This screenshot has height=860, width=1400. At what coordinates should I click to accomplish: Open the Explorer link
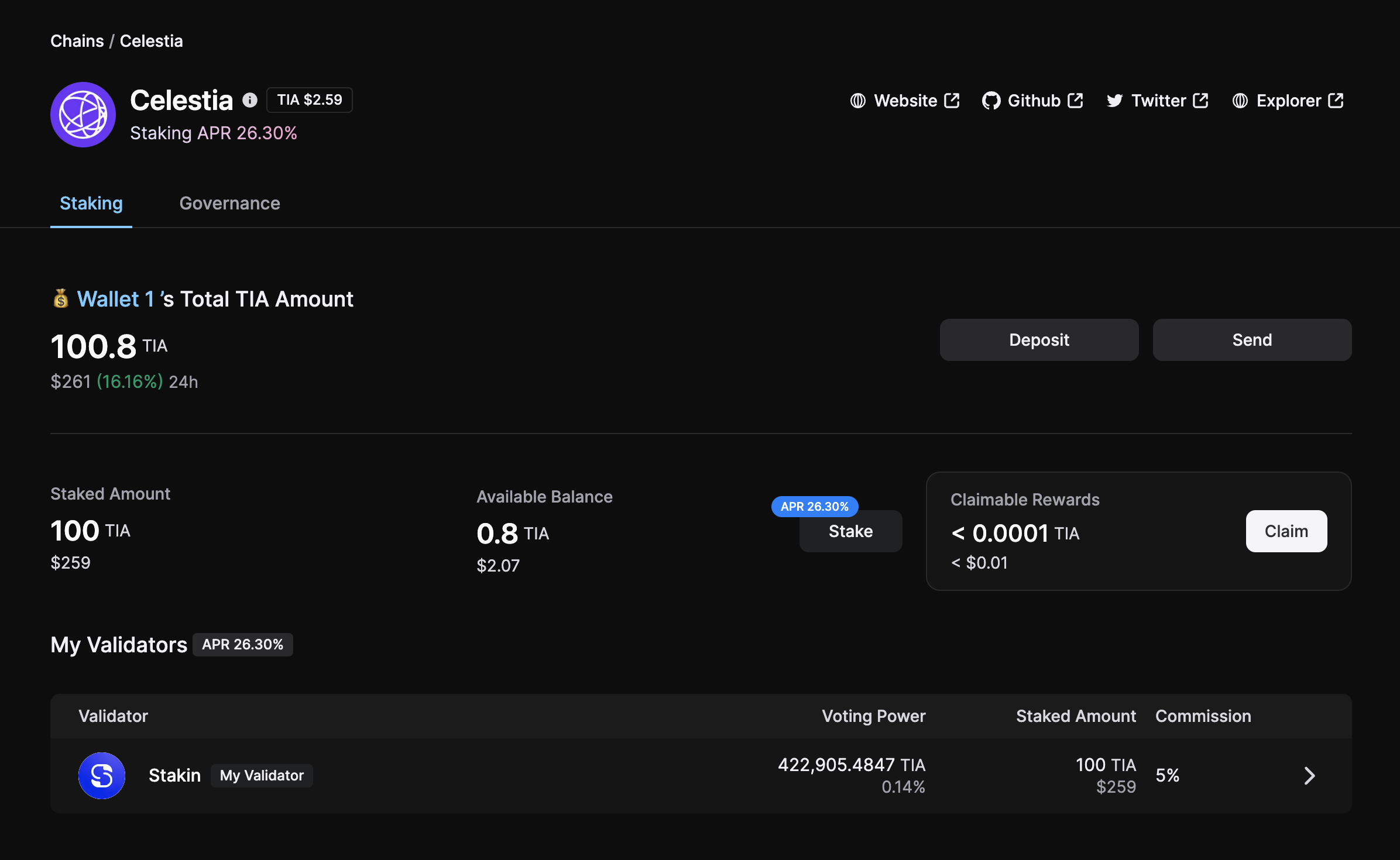(x=1288, y=101)
